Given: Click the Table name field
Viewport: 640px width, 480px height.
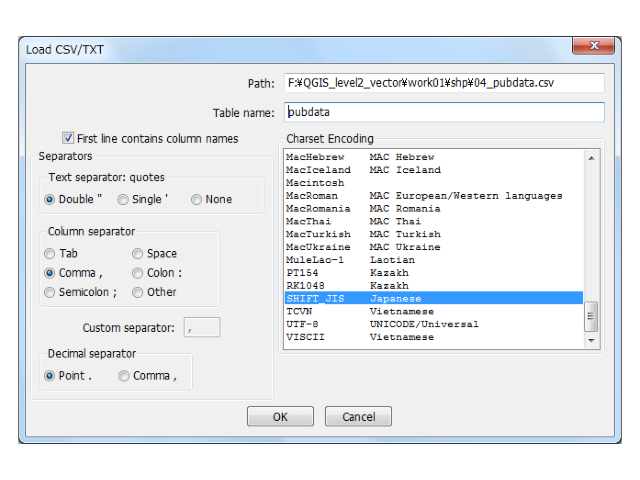Looking at the screenshot, I should click(444, 112).
